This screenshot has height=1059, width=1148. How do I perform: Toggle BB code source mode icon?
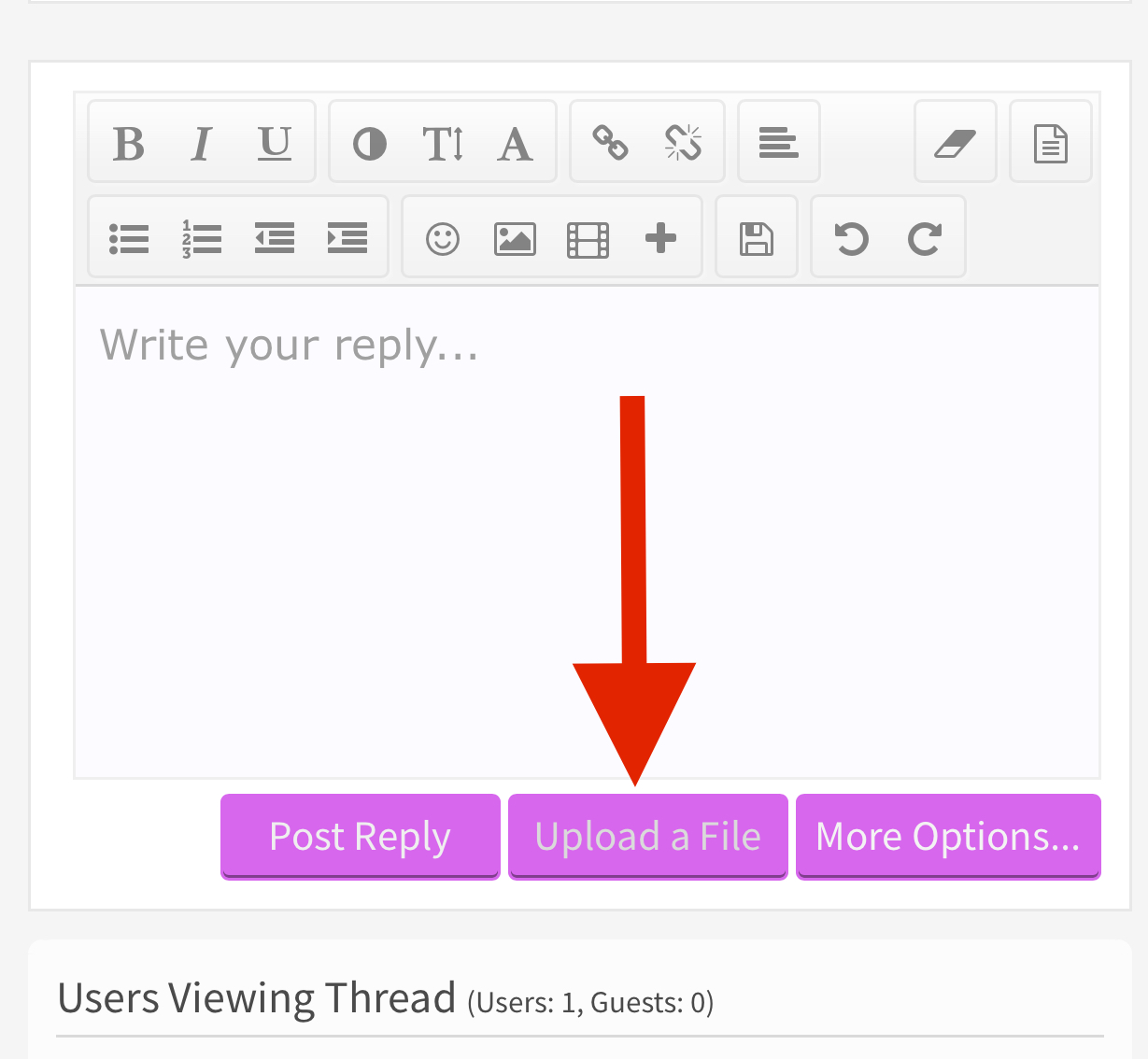coord(1051,142)
